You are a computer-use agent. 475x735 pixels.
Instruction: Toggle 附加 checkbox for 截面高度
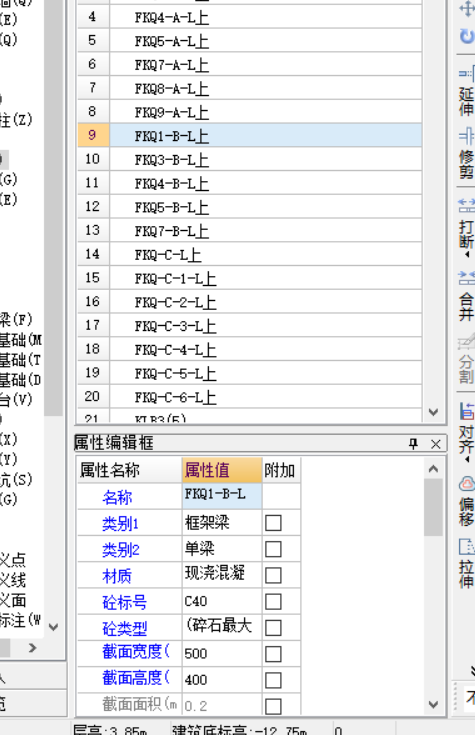pos(273,680)
